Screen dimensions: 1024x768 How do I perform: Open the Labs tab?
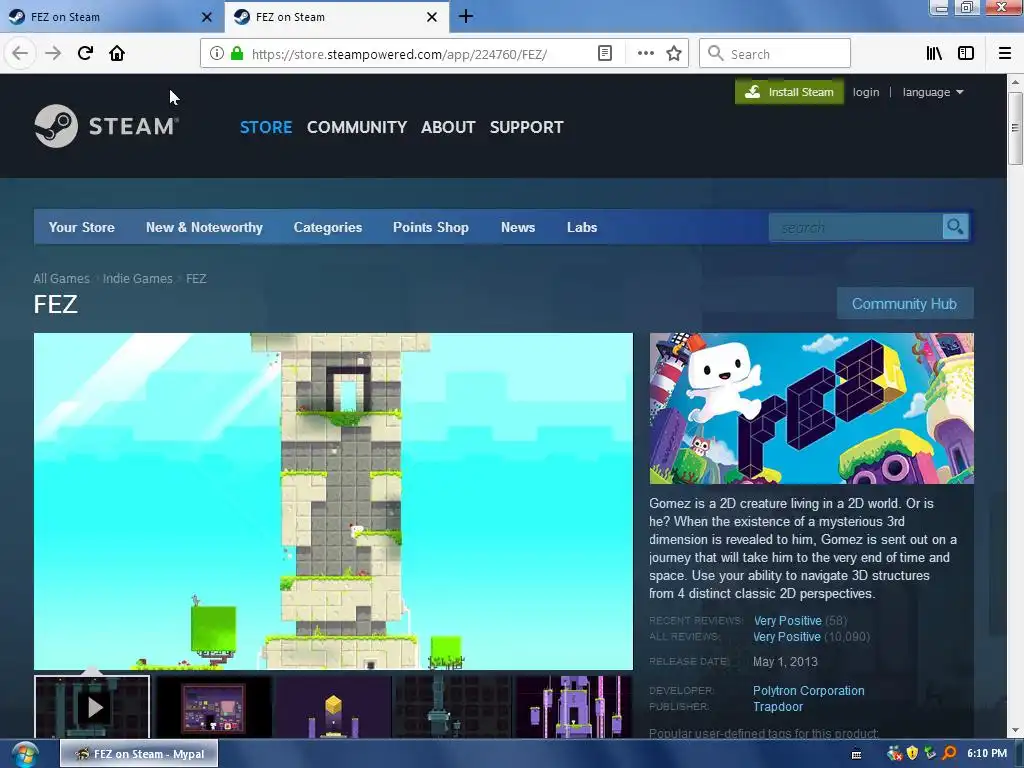[582, 227]
